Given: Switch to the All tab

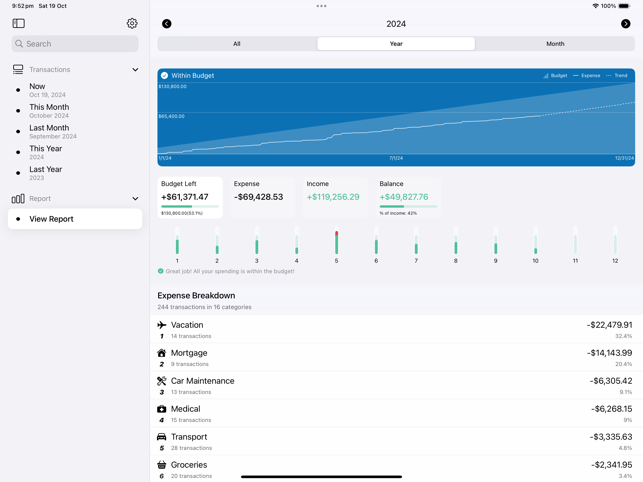Looking at the screenshot, I should pos(237,43).
